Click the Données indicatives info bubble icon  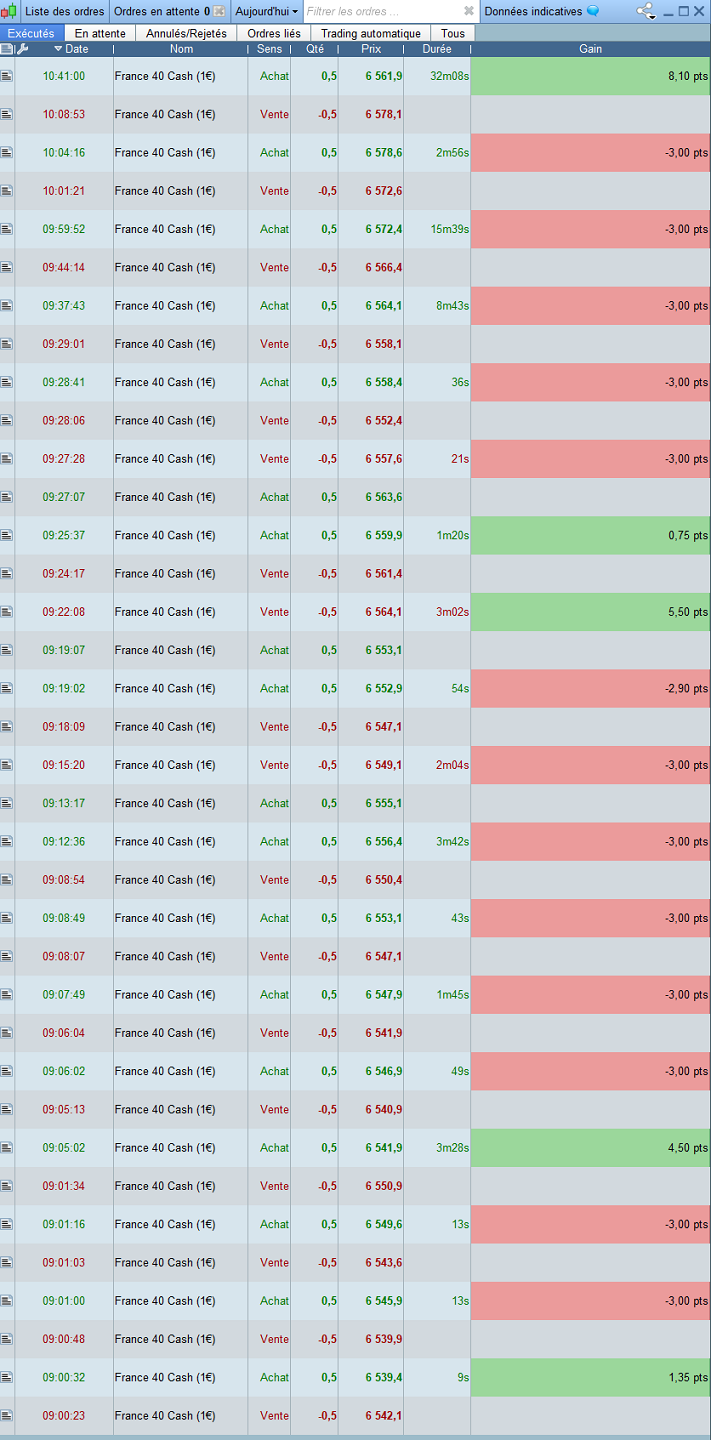point(593,11)
